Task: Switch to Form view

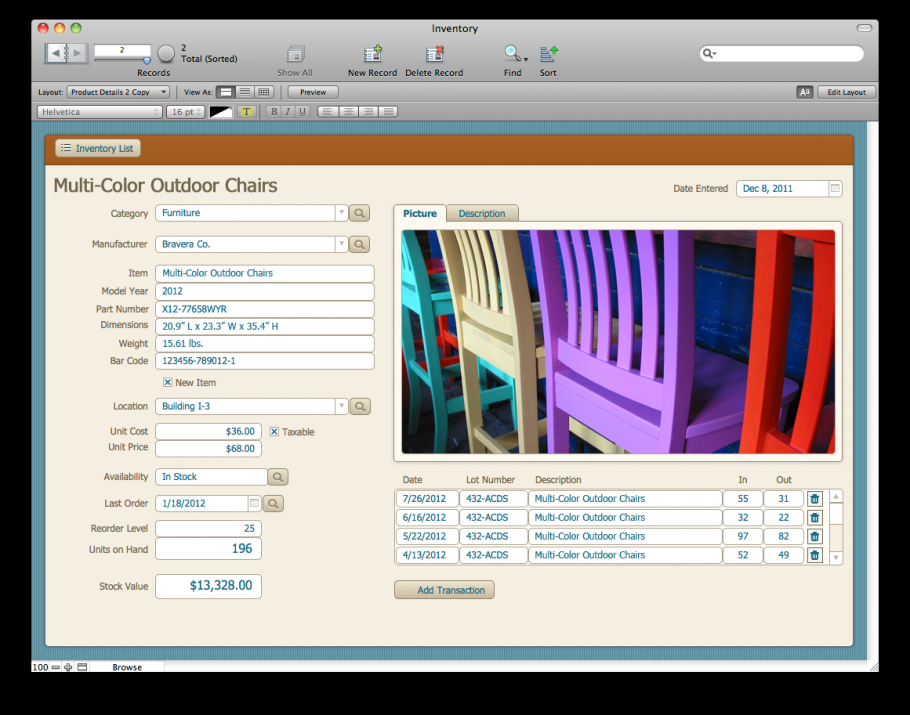Action: pyautogui.click(x=226, y=92)
